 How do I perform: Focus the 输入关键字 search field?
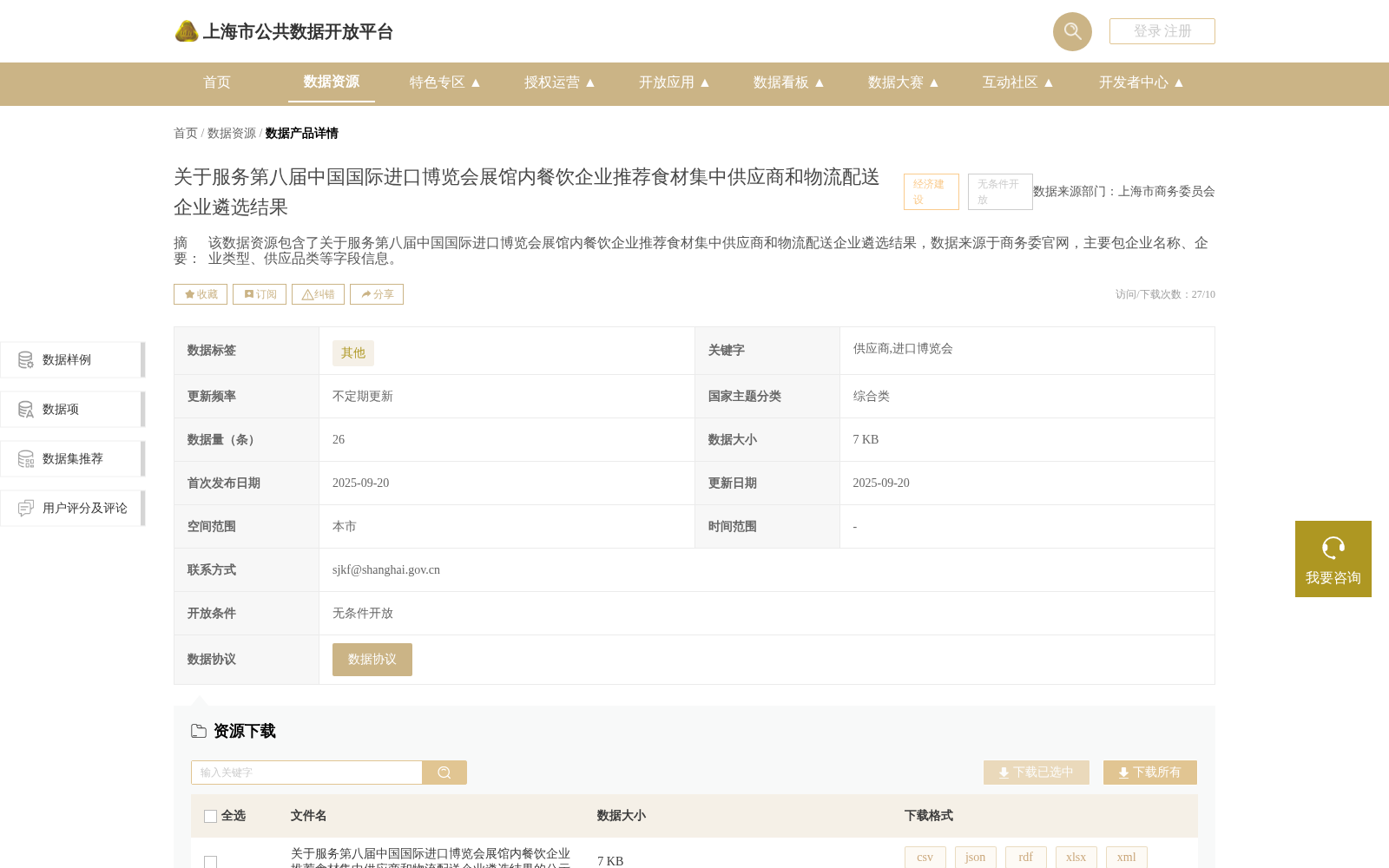[x=306, y=773]
